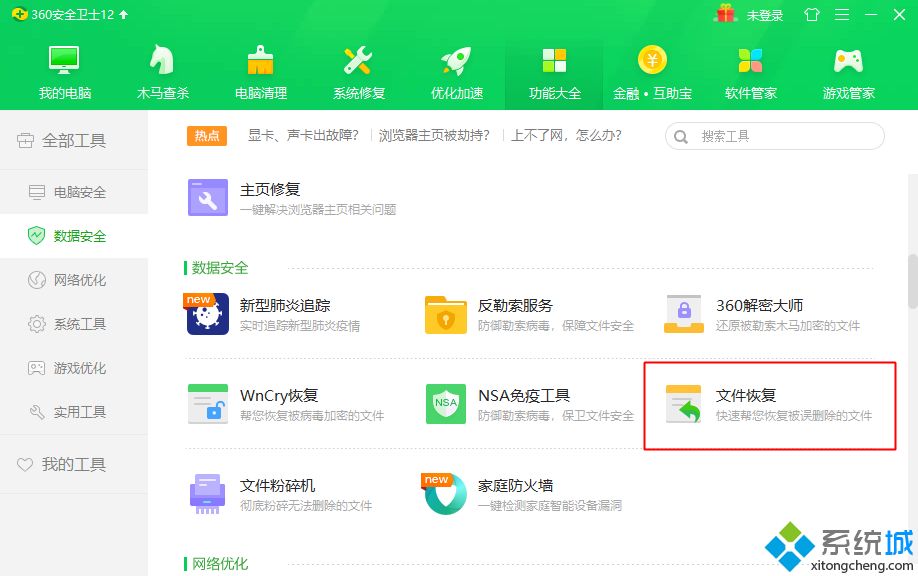Open 系统修复 wrench icon
Image resolution: width=918 pixels, height=576 pixels.
(358, 60)
